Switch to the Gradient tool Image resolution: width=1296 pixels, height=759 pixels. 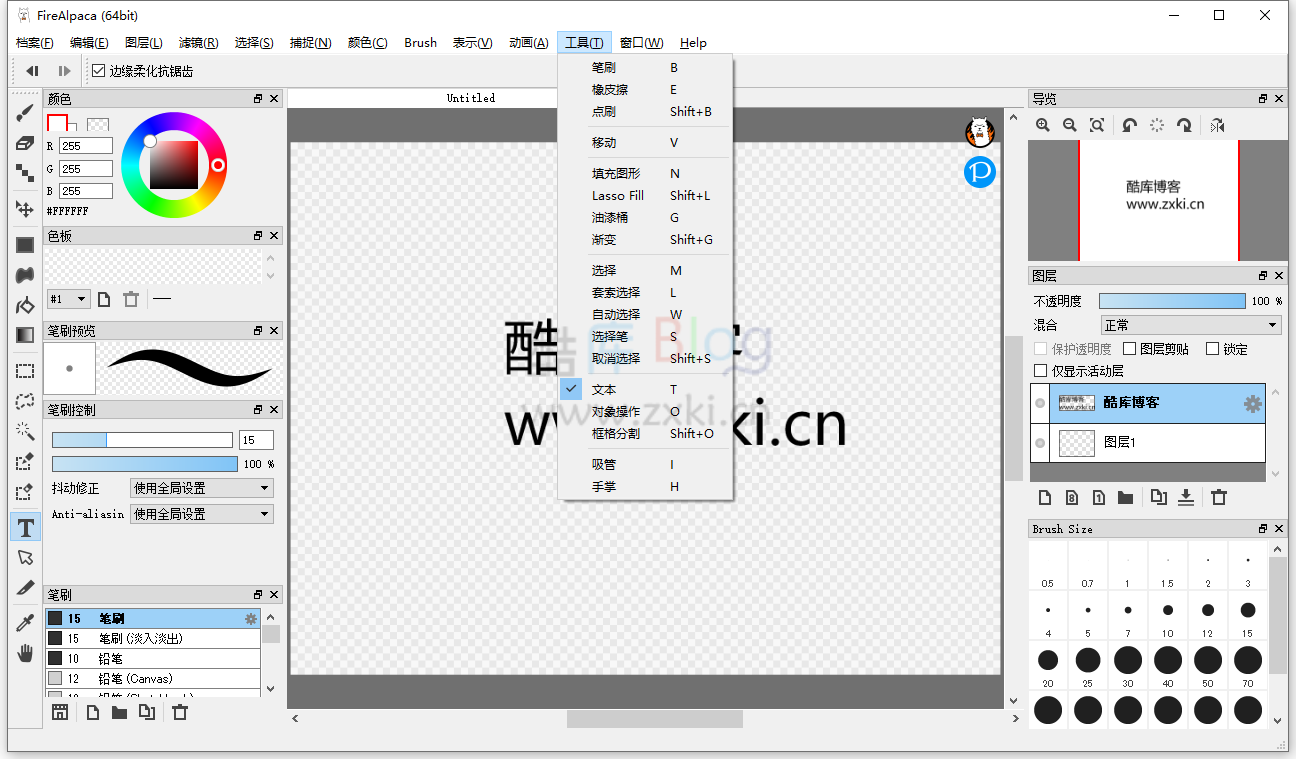click(x=25, y=336)
